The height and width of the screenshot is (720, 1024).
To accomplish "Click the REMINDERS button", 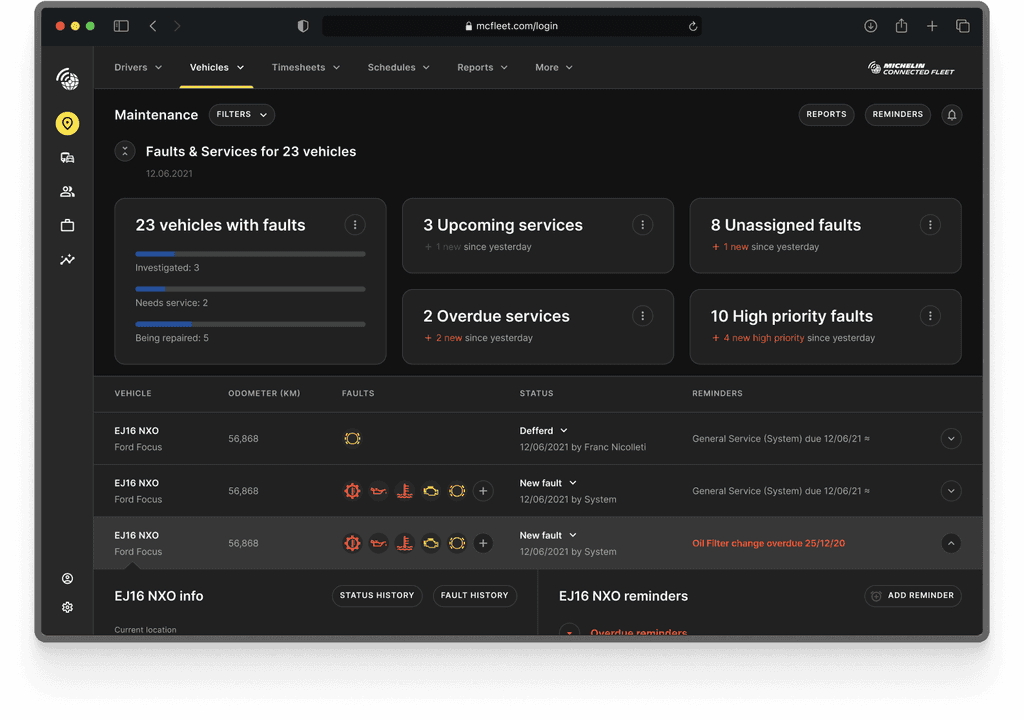I will point(898,114).
